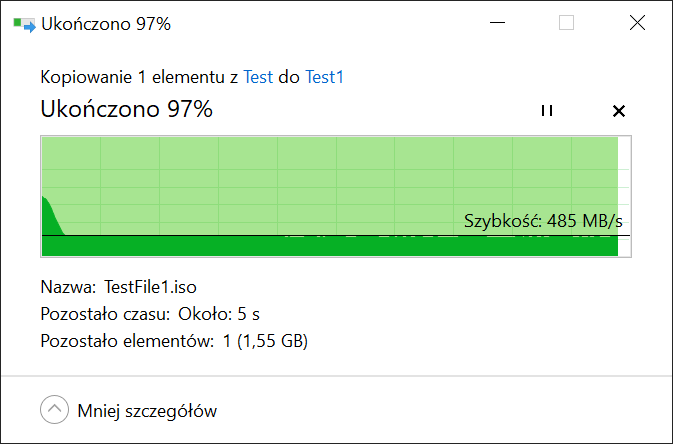
Task: Click the greyed-out maximize button
Action: [x=567, y=23]
